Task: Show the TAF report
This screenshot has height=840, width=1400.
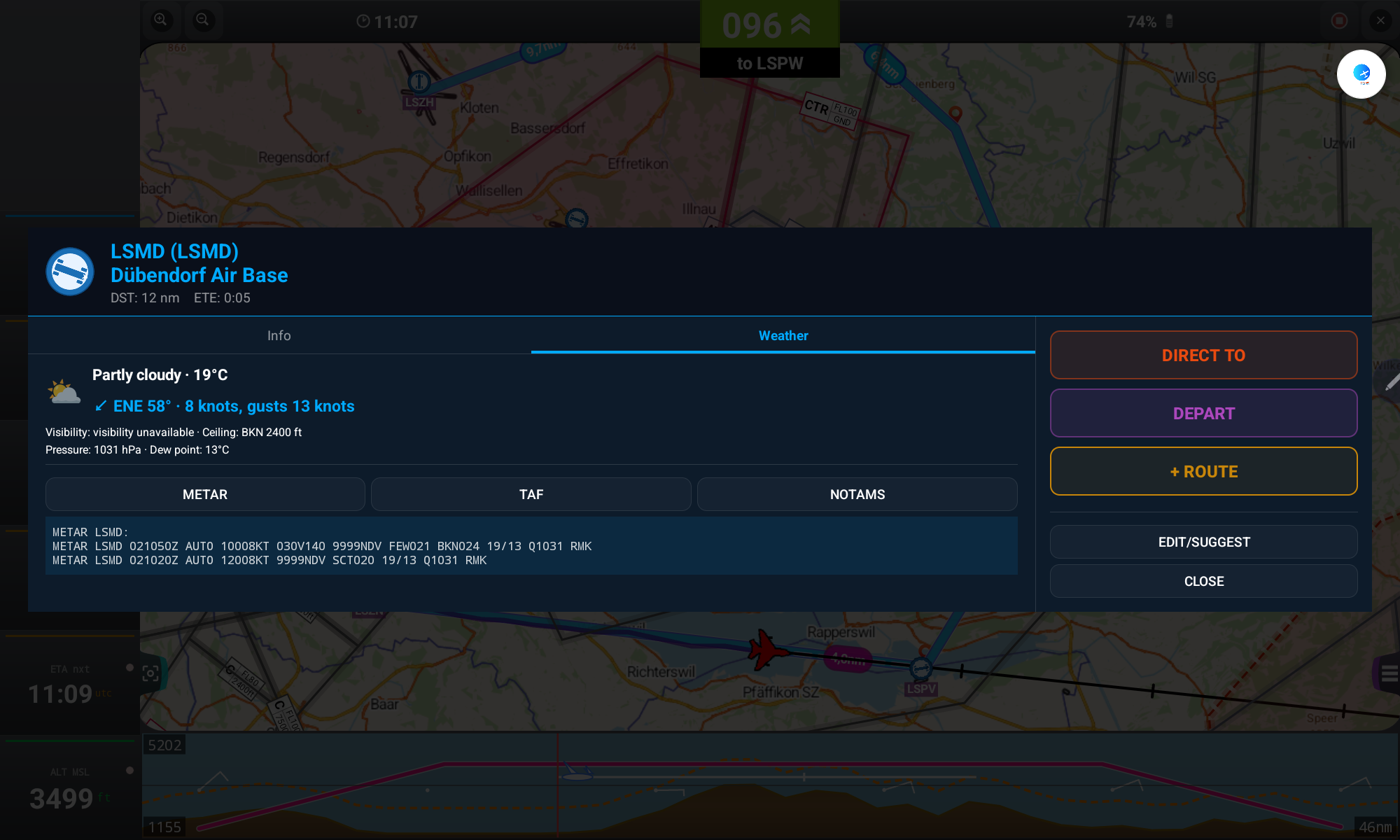Action: pyautogui.click(x=531, y=494)
